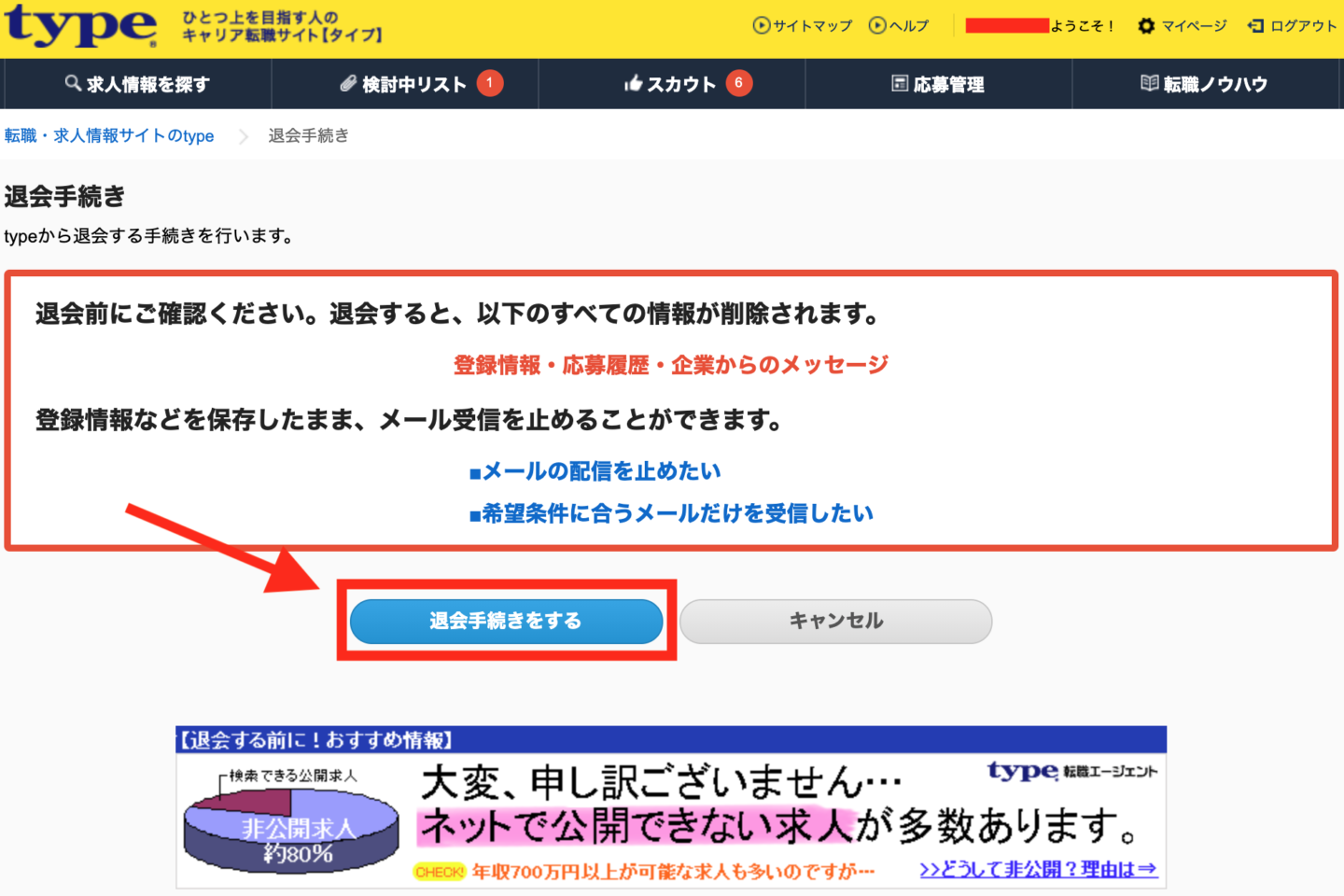The width and height of the screenshot is (1344, 896).
Task: Open the 応募管理 menu item
Action: click(939, 84)
